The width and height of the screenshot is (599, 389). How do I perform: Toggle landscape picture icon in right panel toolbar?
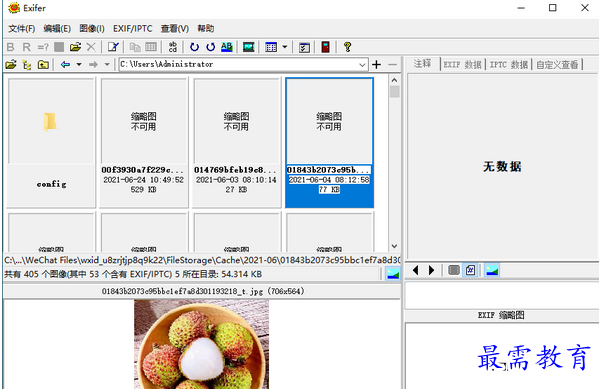(x=492, y=271)
